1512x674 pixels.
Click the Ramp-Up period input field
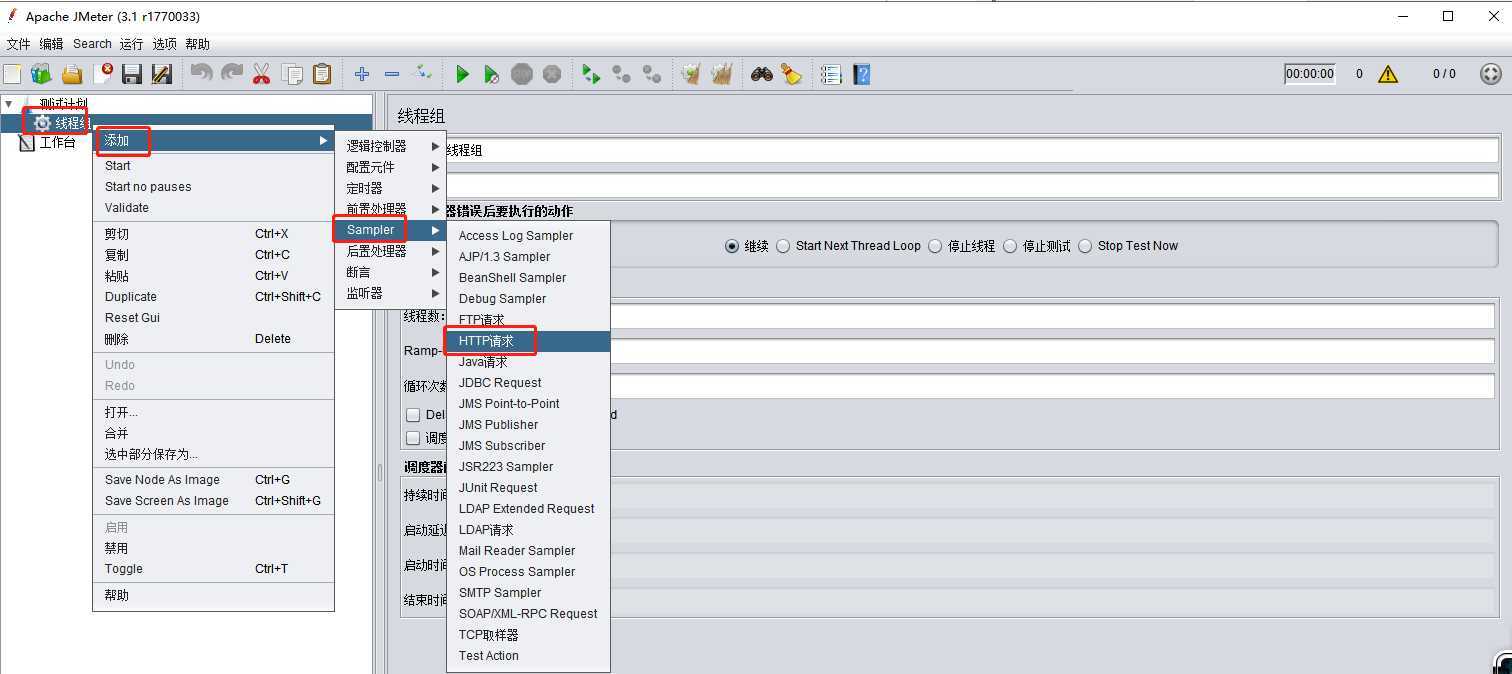1052,351
